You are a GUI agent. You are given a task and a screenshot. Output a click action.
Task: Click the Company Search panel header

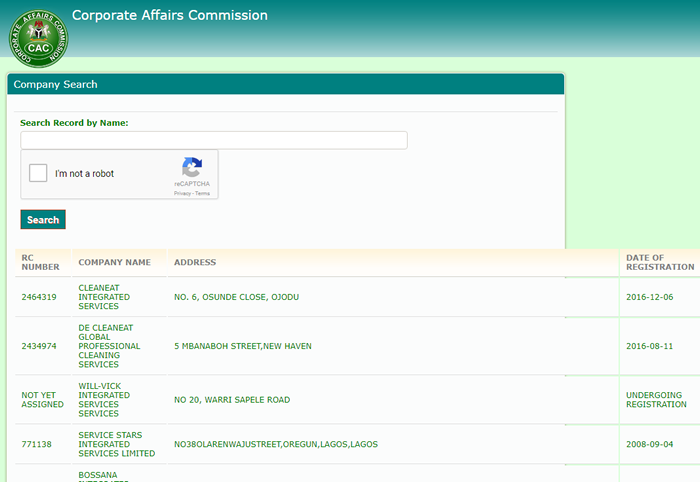click(x=286, y=84)
